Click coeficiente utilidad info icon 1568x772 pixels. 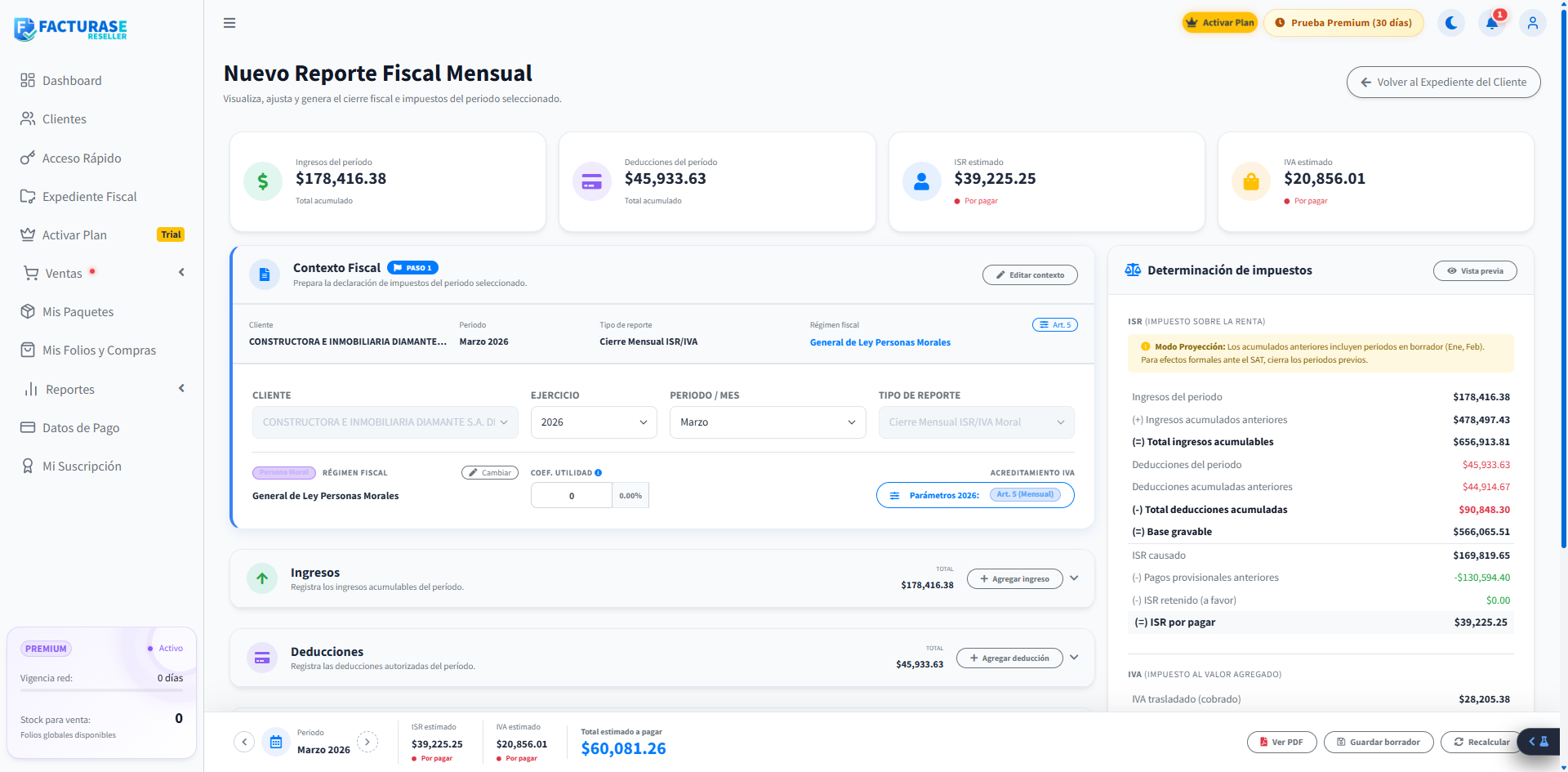[x=599, y=473]
